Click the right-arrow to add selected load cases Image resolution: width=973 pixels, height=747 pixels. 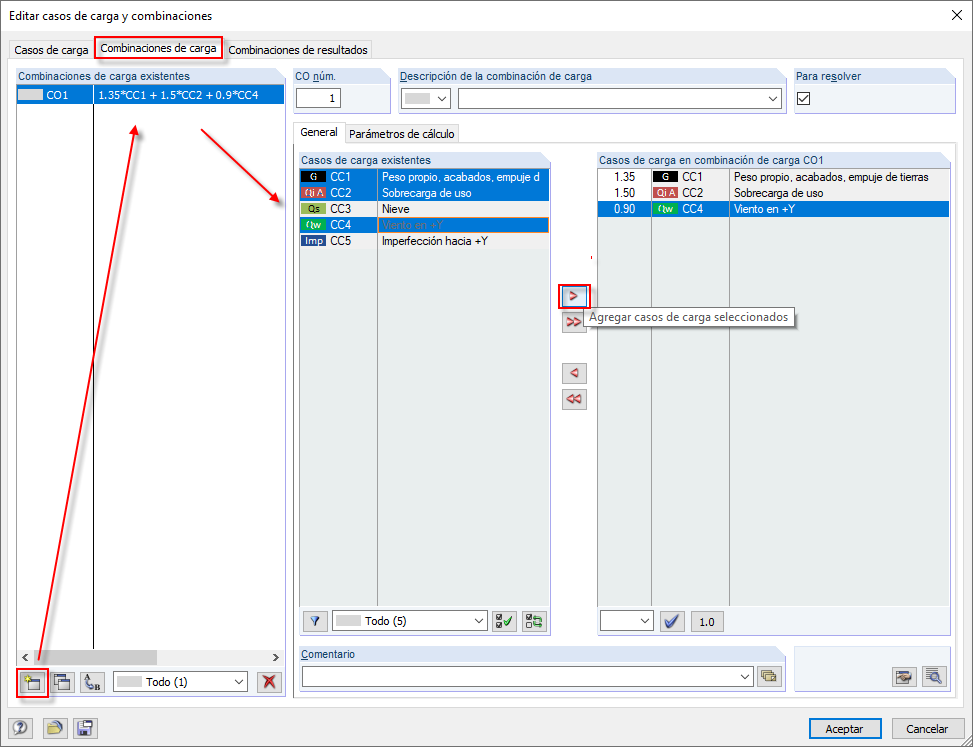click(573, 296)
